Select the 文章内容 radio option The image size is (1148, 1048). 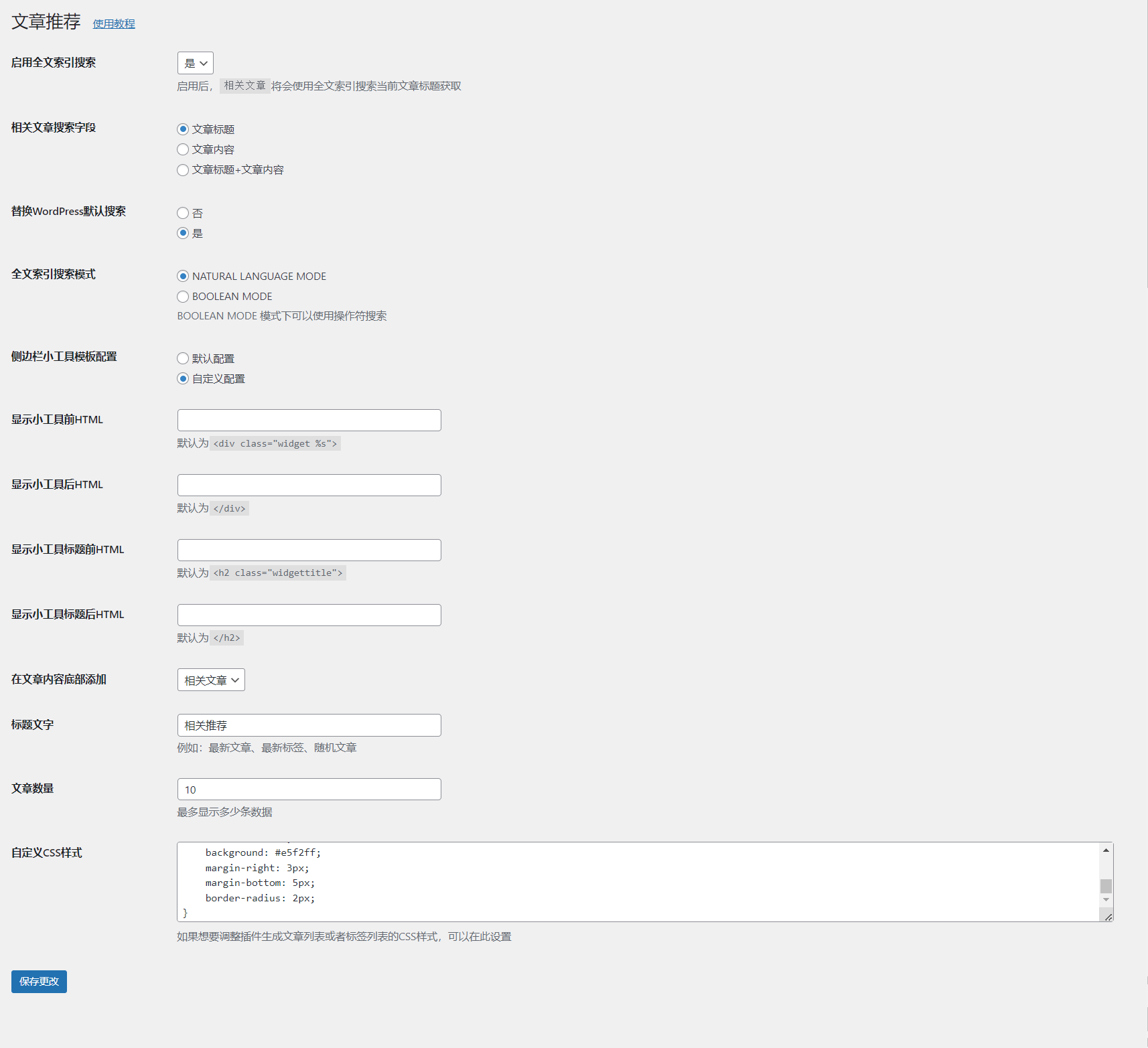183,149
